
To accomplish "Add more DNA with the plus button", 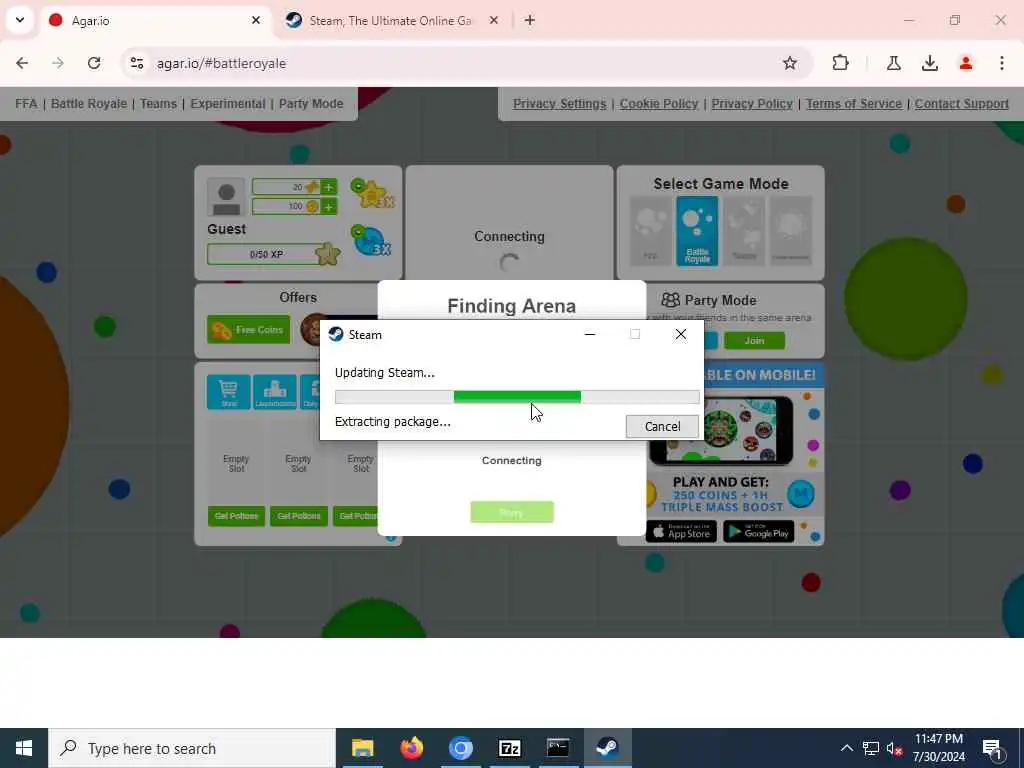I will point(328,187).
